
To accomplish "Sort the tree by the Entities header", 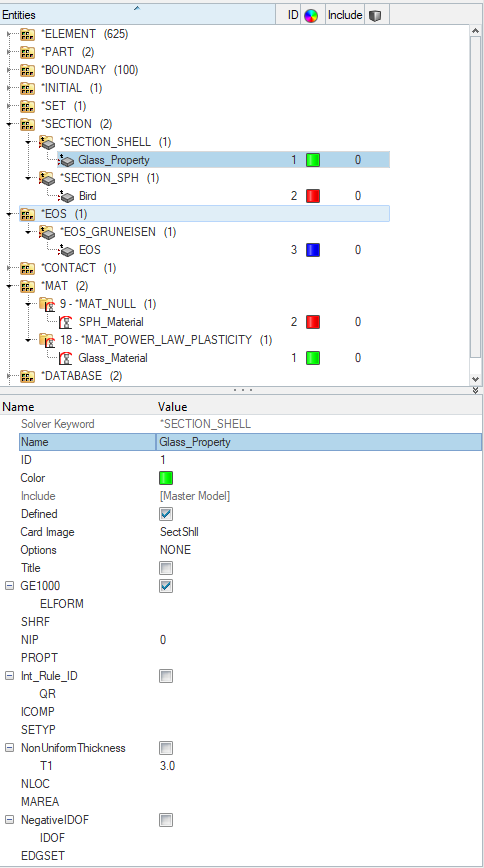I will coord(138,15).
